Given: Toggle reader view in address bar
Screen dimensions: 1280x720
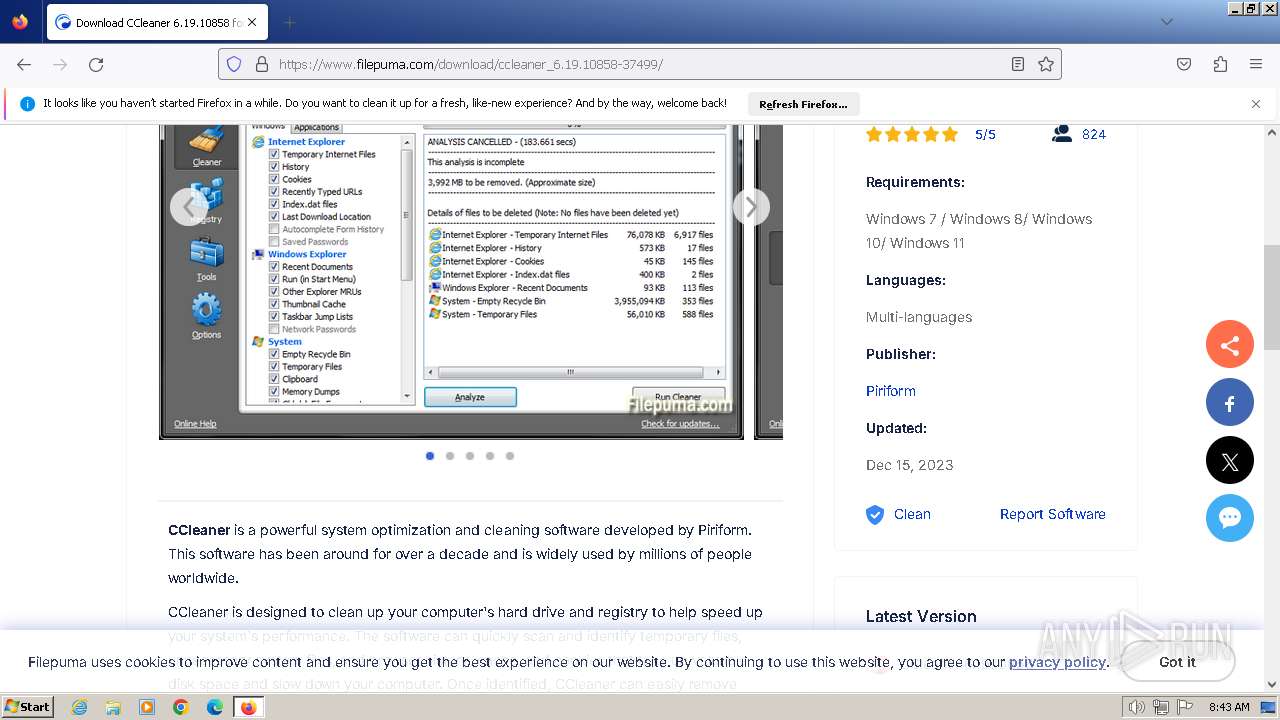Looking at the screenshot, I should [1018, 64].
